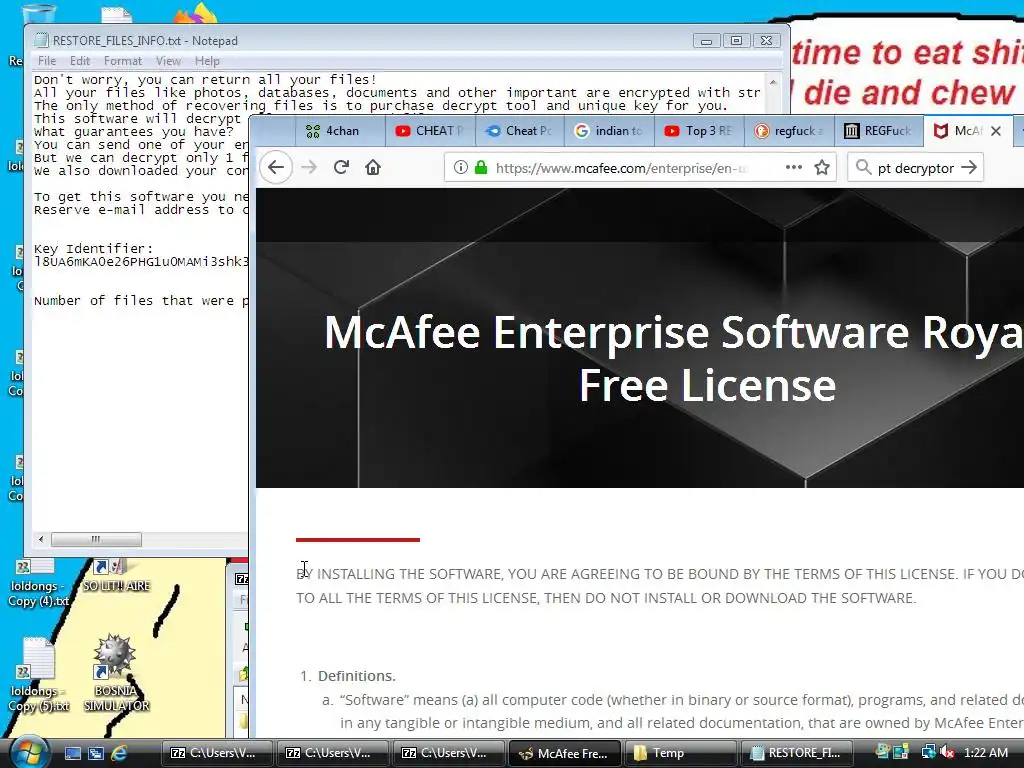Click Notepad scroll left arrow
This screenshot has height=768, width=1024.
pyautogui.click(x=41, y=539)
